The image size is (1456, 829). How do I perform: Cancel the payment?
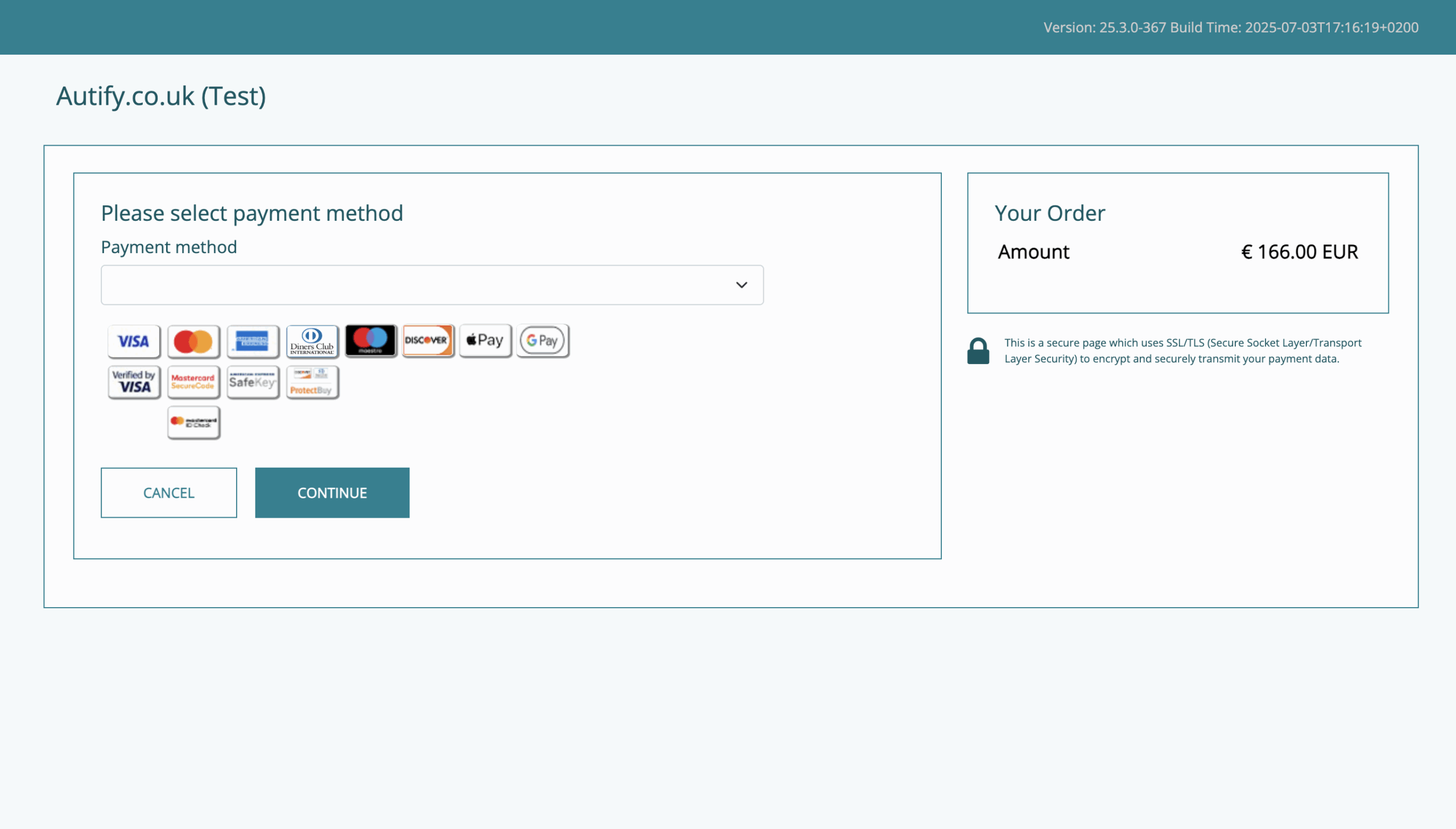(169, 493)
